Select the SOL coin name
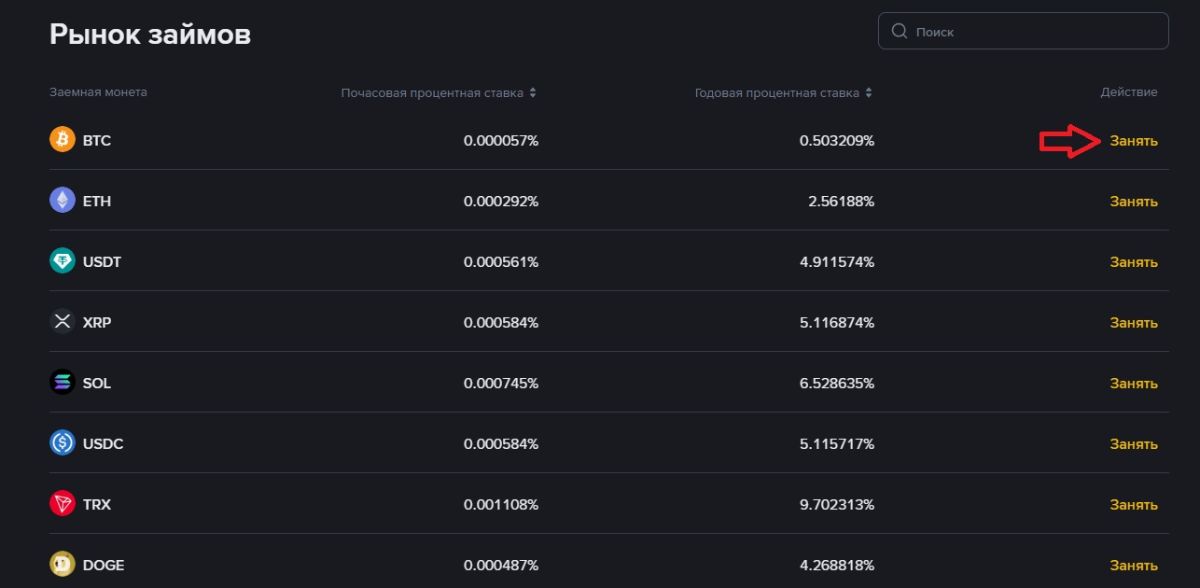The width and height of the screenshot is (1200, 588). (x=97, y=383)
